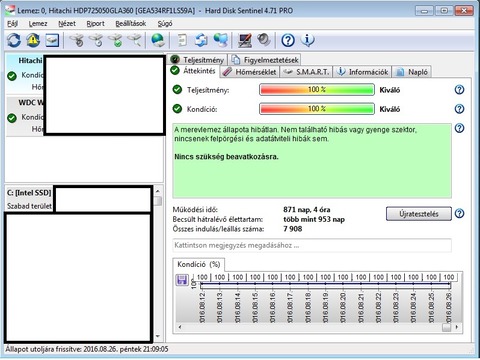
Task: Open help icon beside the green status message
Action: pyautogui.click(x=459, y=128)
